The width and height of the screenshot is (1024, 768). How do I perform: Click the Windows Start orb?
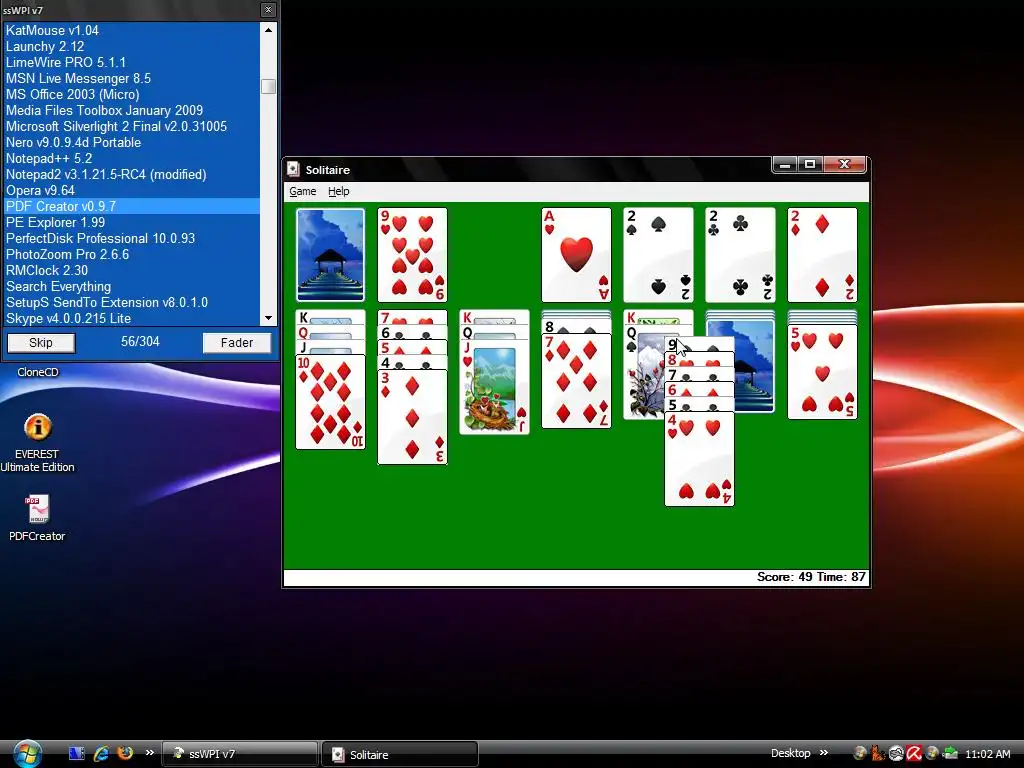[28, 754]
